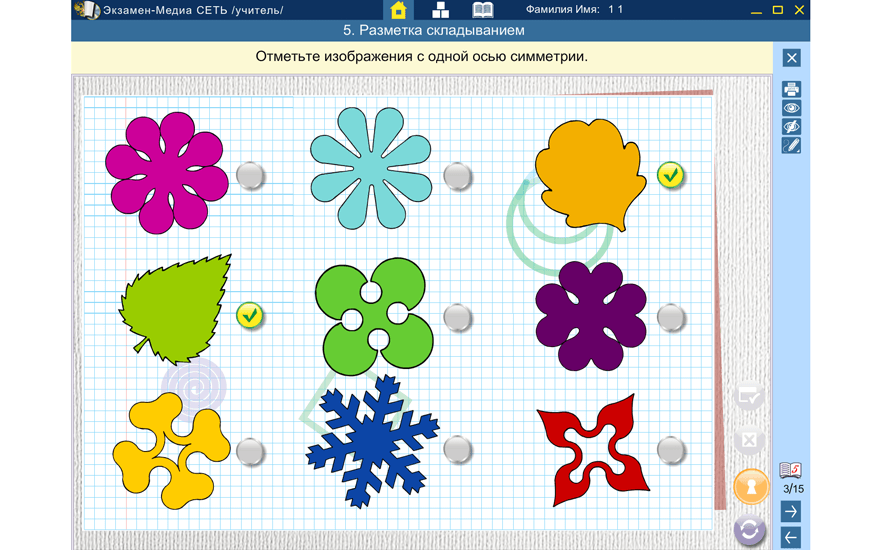The image size is (880, 550).
Task: Click the round refresh arrows button
Action: (750, 530)
